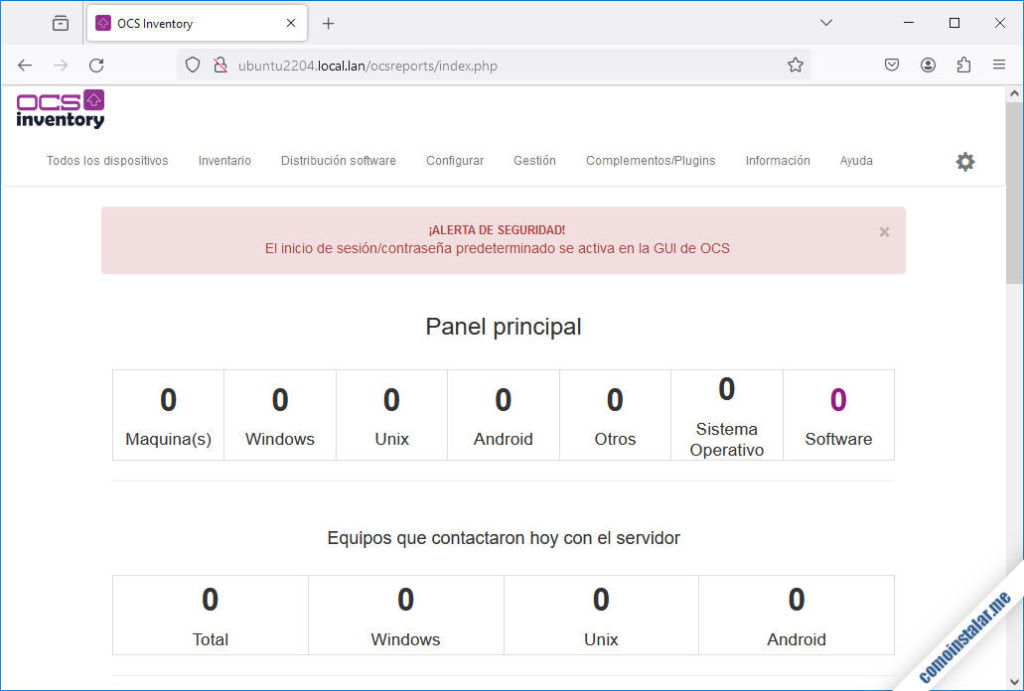Click the Distribución software menu entry
Image resolution: width=1024 pixels, height=691 pixels.
tap(338, 160)
